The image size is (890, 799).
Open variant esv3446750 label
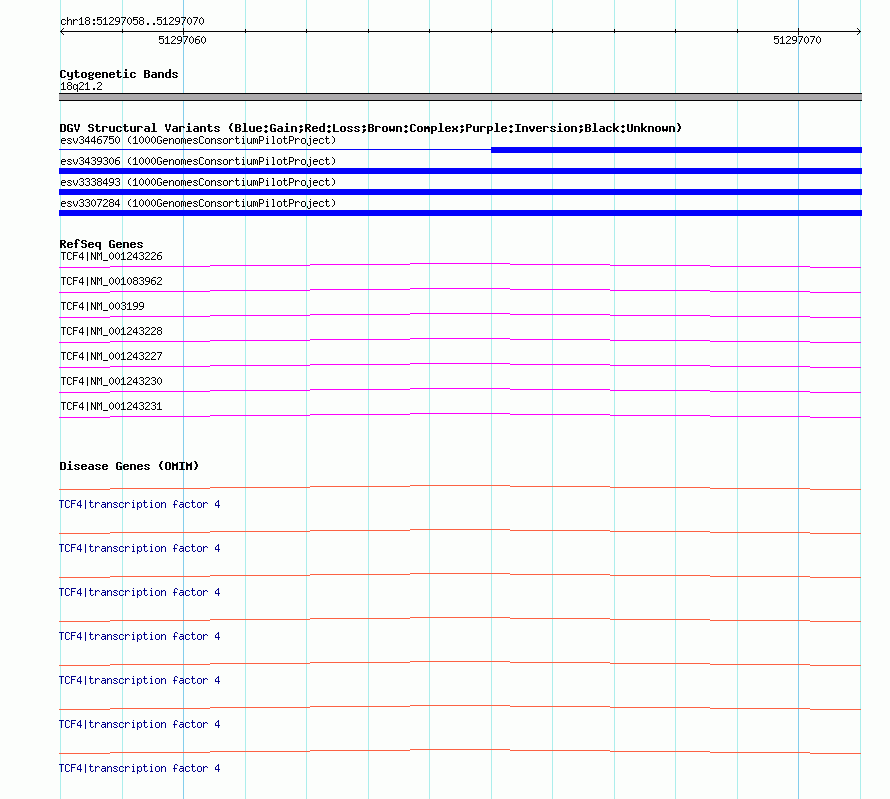(x=198, y=140)
